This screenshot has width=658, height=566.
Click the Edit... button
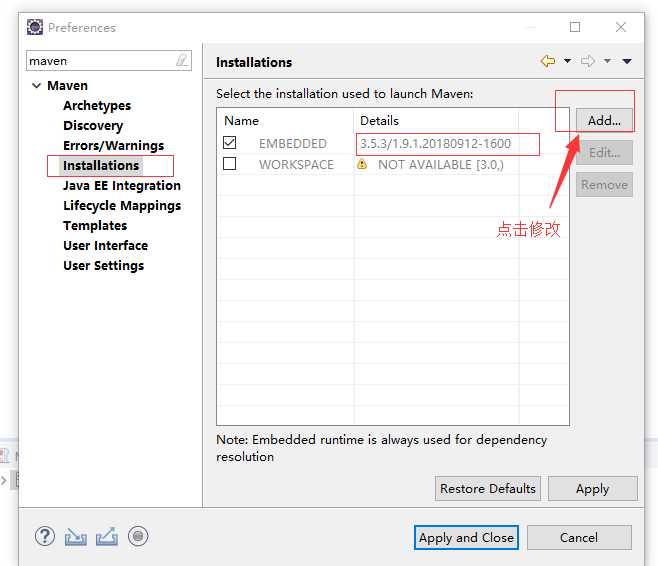[604, 153]
